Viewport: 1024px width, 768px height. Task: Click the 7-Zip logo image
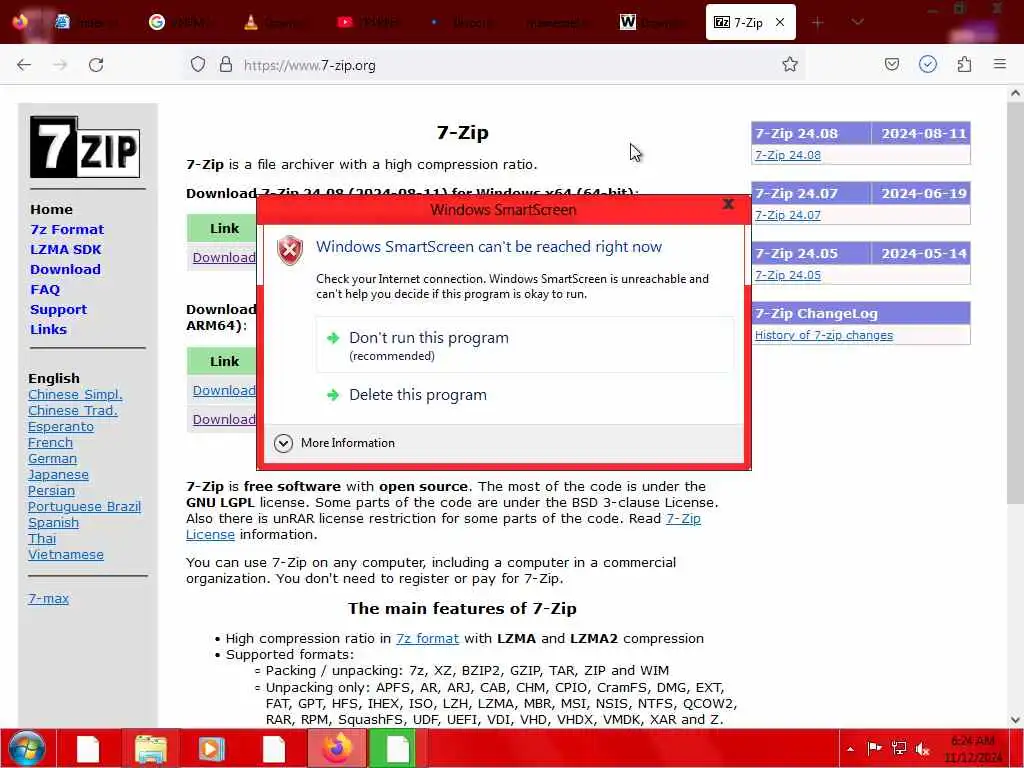tap(85, 147)
